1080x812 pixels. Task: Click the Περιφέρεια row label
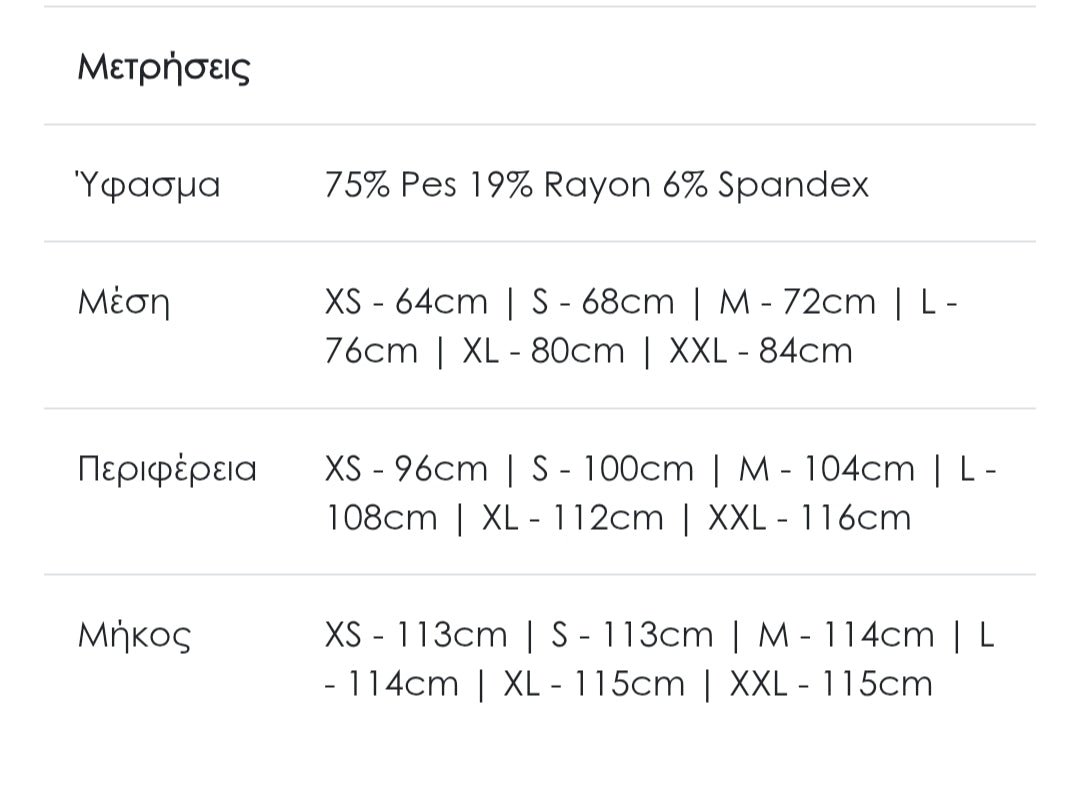point(167,469)
